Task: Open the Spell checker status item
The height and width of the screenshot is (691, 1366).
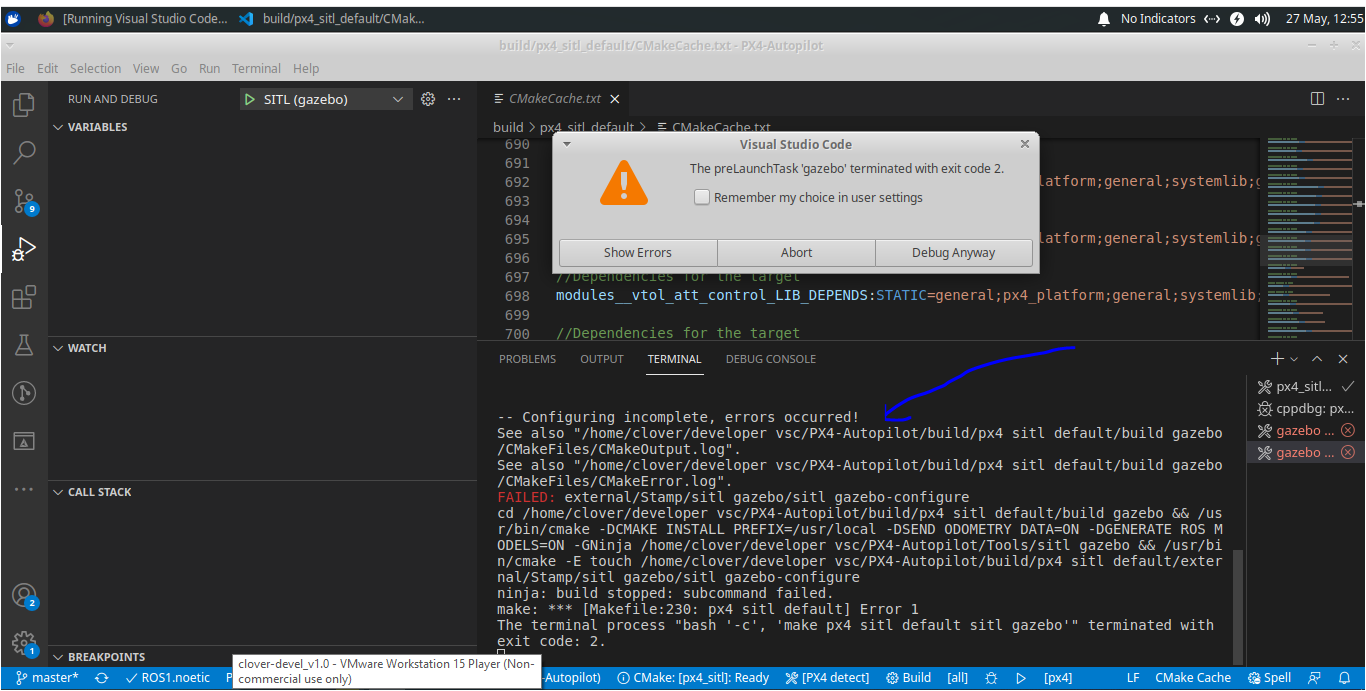Action: click(x=1269, y=677)
